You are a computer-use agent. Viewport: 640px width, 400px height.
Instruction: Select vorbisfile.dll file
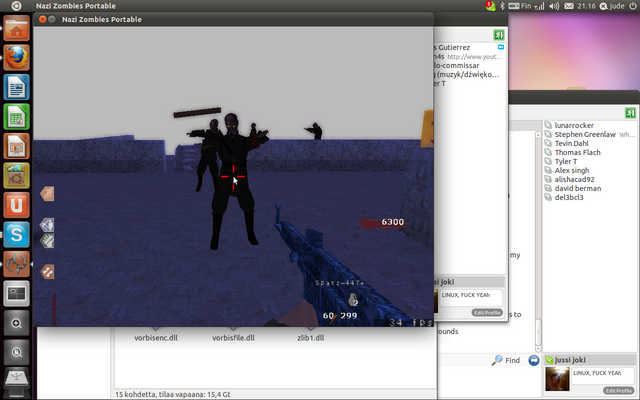233,338
